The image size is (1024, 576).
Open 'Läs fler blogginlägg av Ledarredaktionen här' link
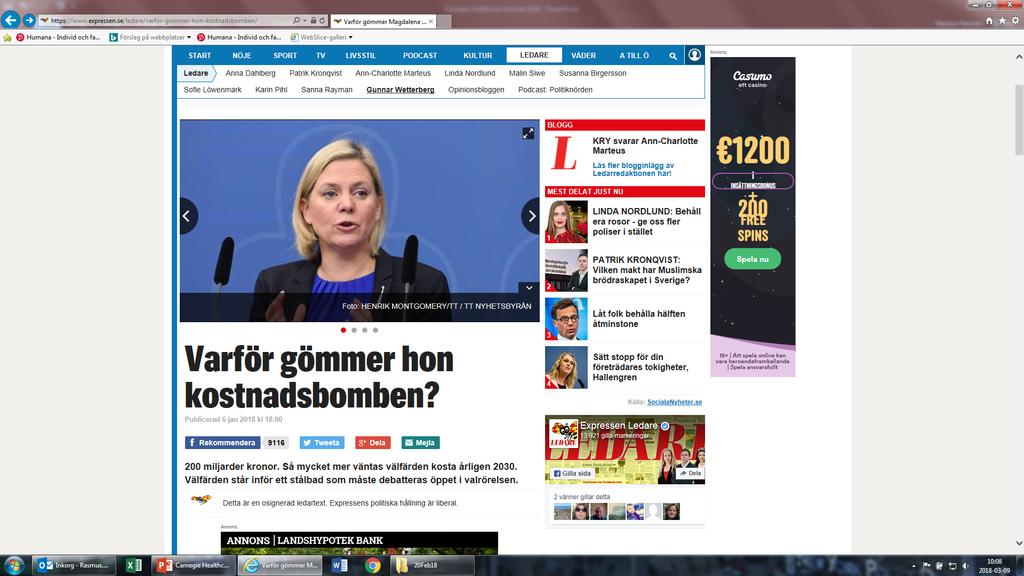(633, 169)
